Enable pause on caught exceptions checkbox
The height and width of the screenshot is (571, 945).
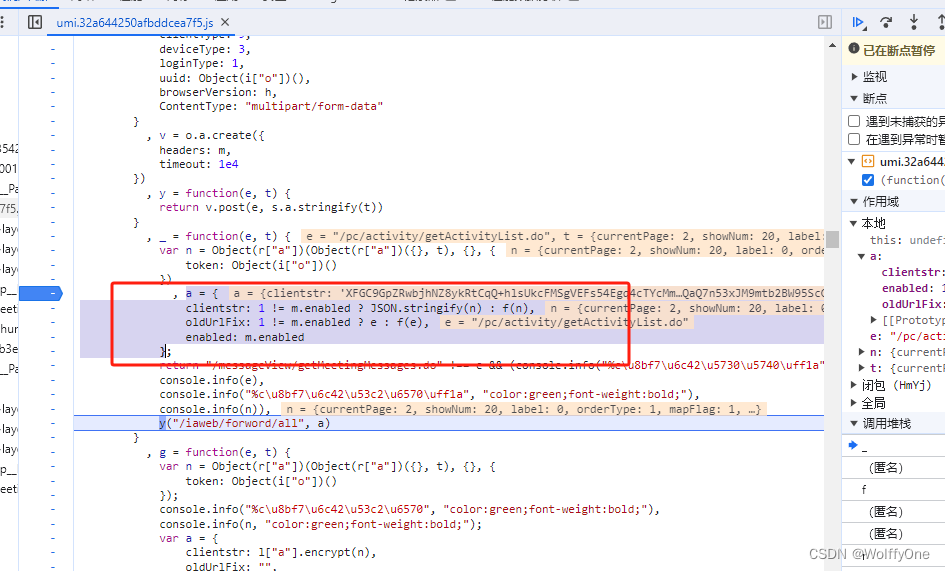[x=854, y=139]
